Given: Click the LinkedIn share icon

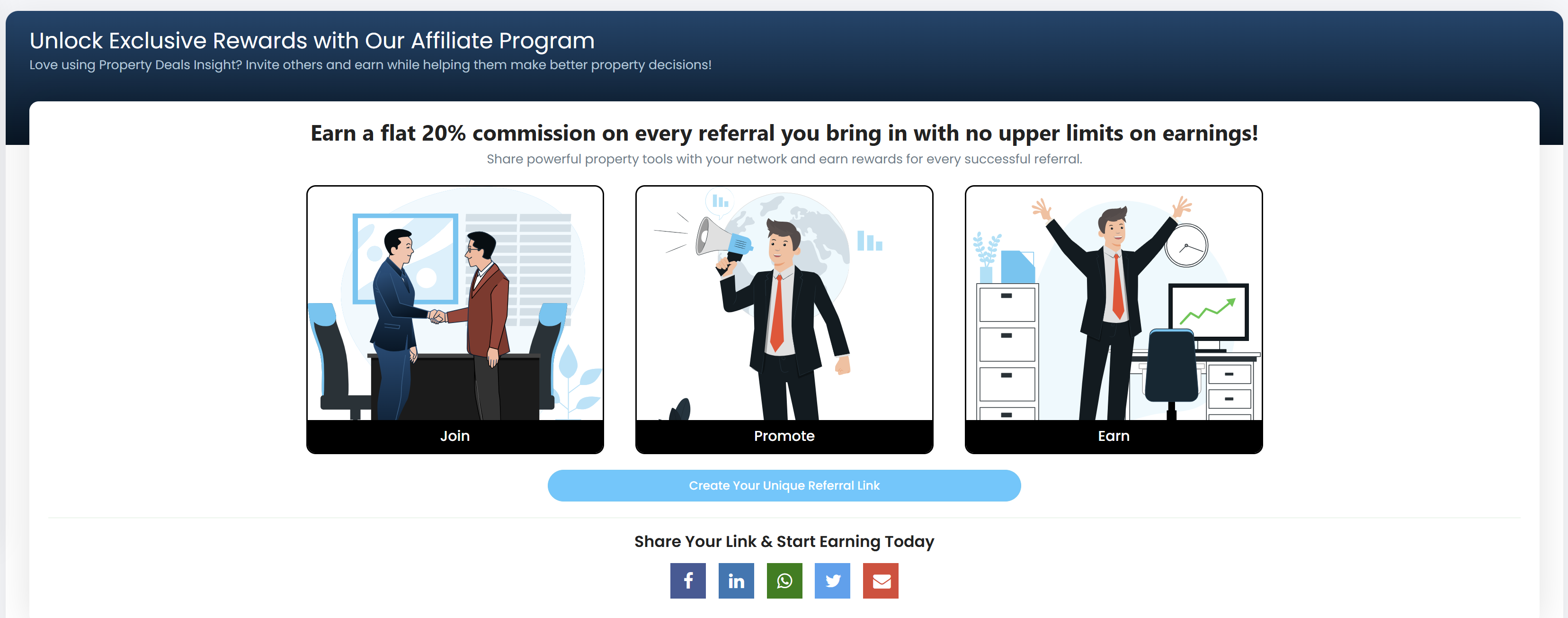Looking at the screenshot, I should [x=736, y=580].
